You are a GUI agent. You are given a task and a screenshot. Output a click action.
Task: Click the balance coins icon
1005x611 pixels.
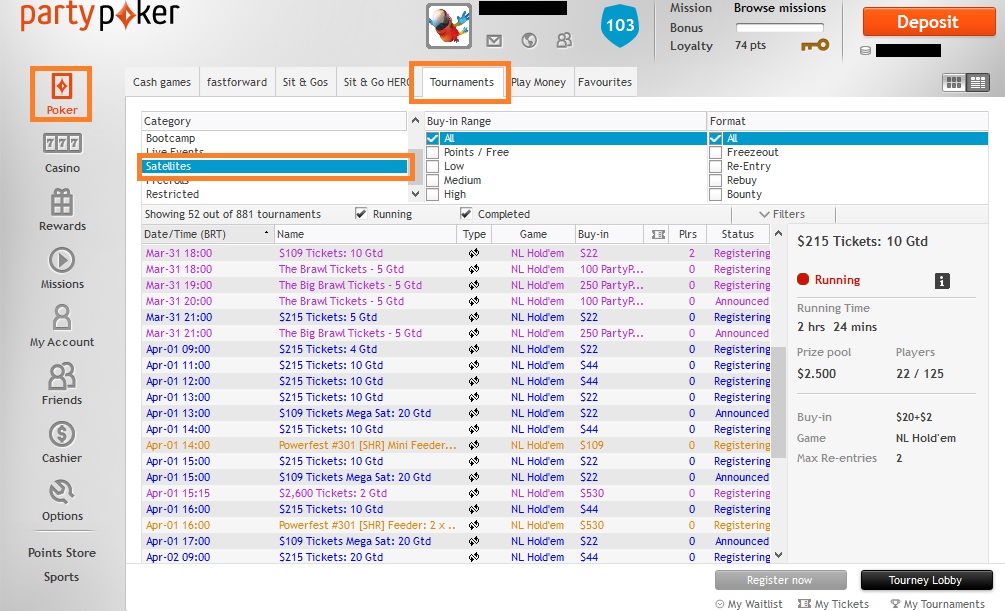[865, 51]
